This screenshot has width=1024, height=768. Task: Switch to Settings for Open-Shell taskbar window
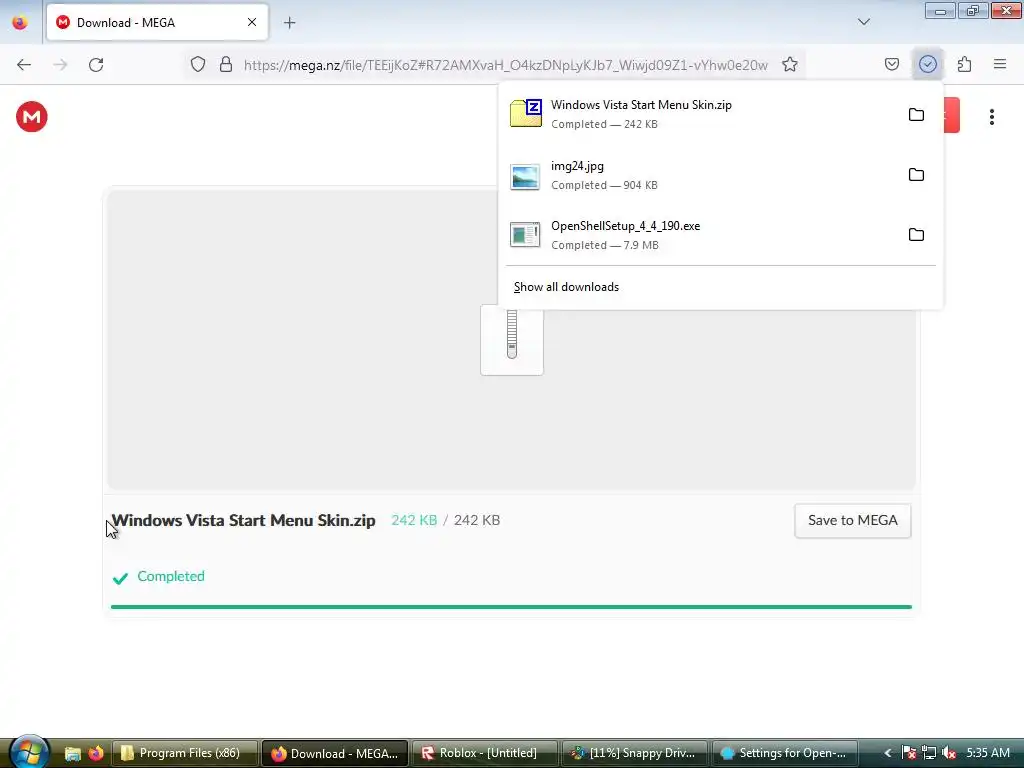(784, 754)
